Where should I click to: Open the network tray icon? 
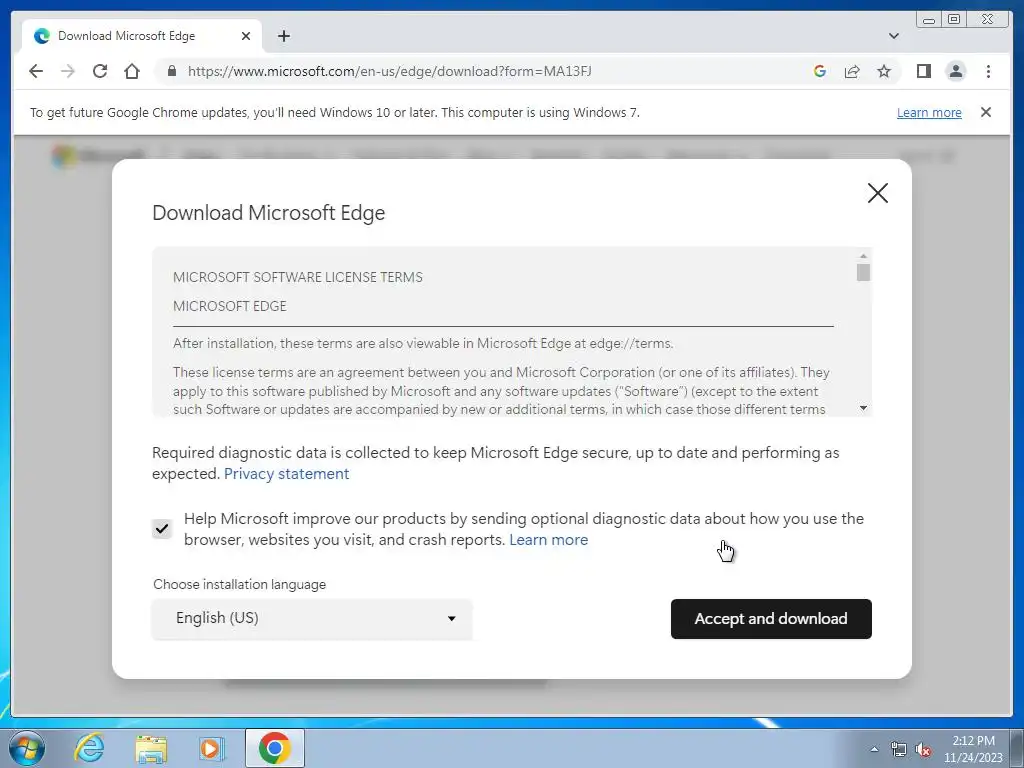[x=899, y=749]
